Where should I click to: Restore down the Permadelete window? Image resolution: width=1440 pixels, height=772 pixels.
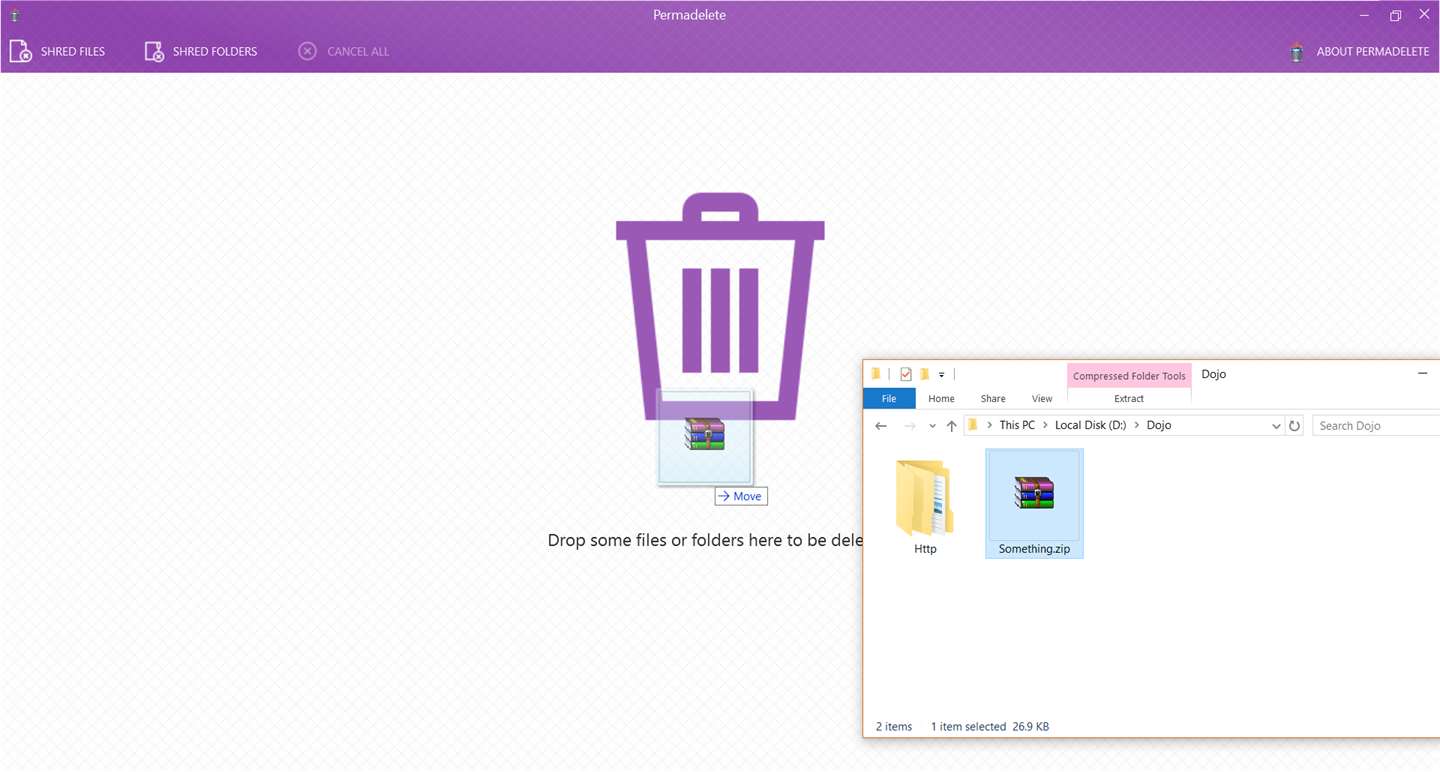click(x=1395, y=15)
